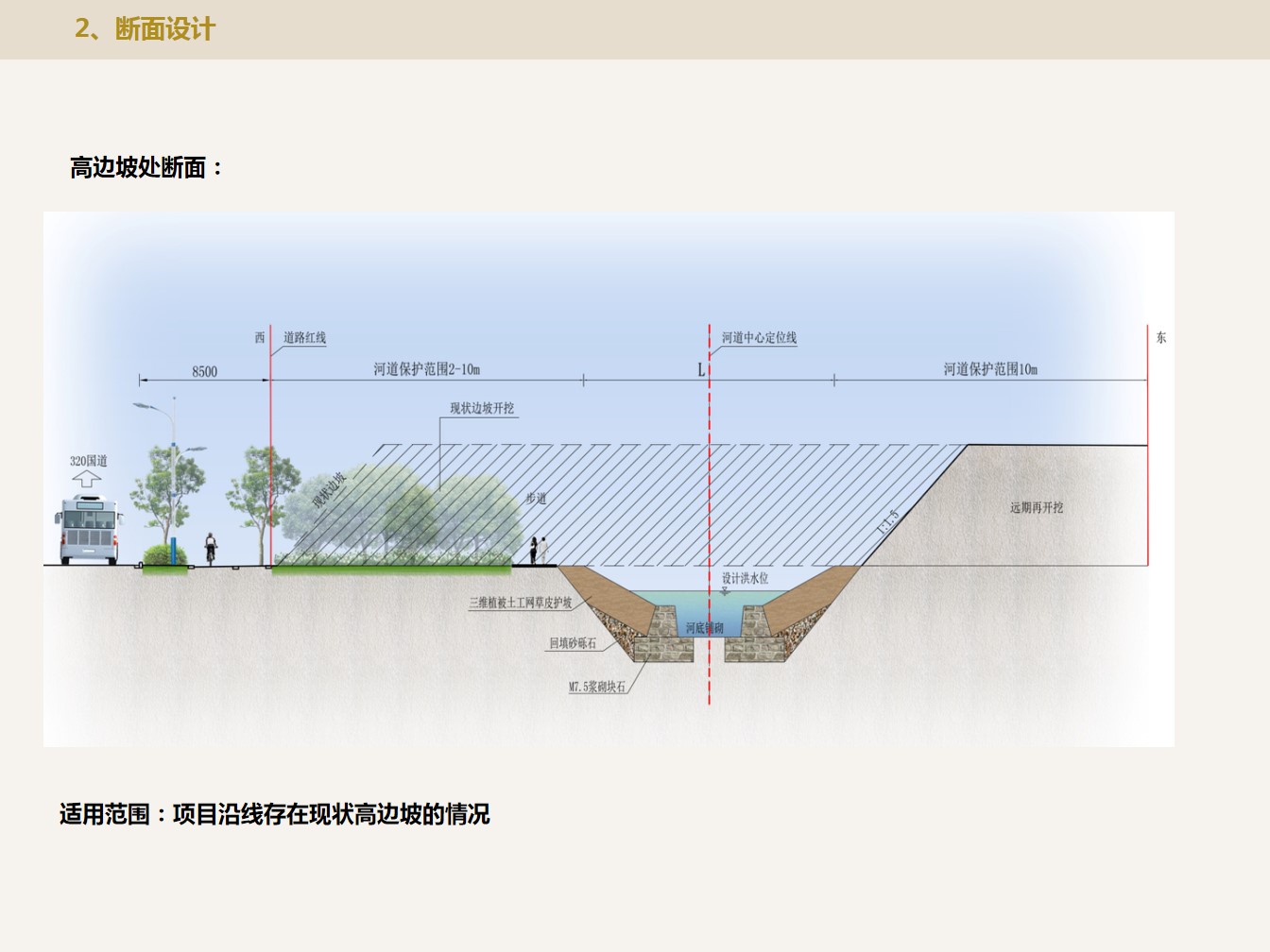1270x952 pixels.
Task: Click the upward arrow below 320国道
Action: 86,481
